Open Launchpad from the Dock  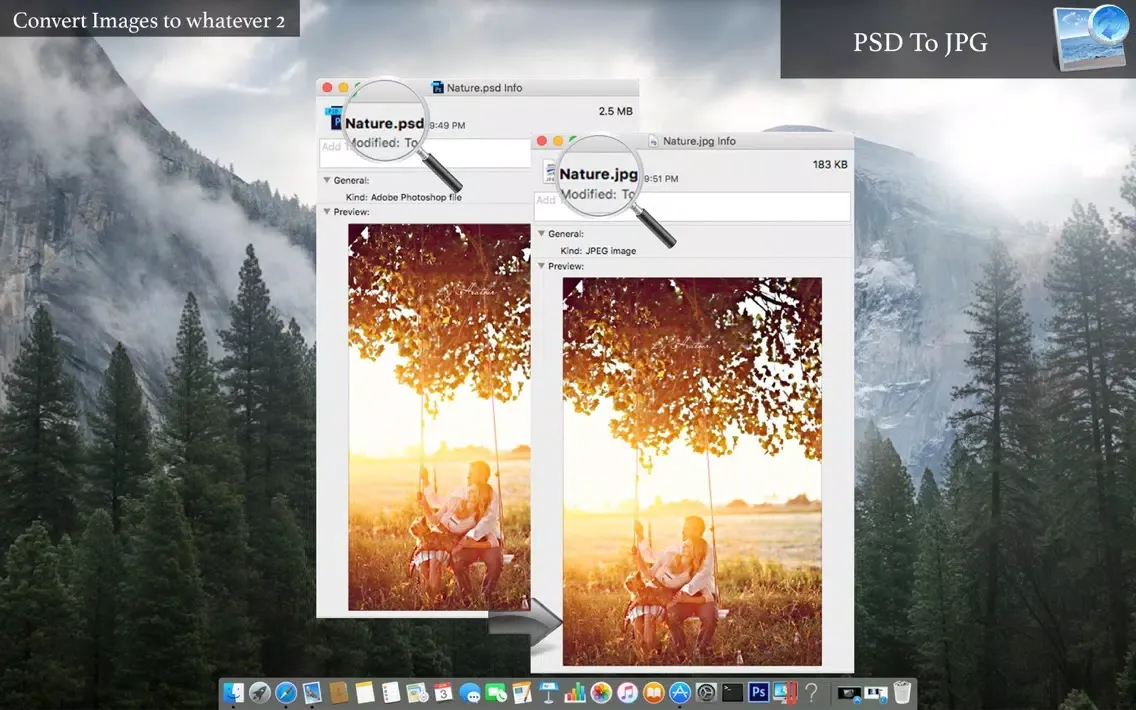pos(258,692)
